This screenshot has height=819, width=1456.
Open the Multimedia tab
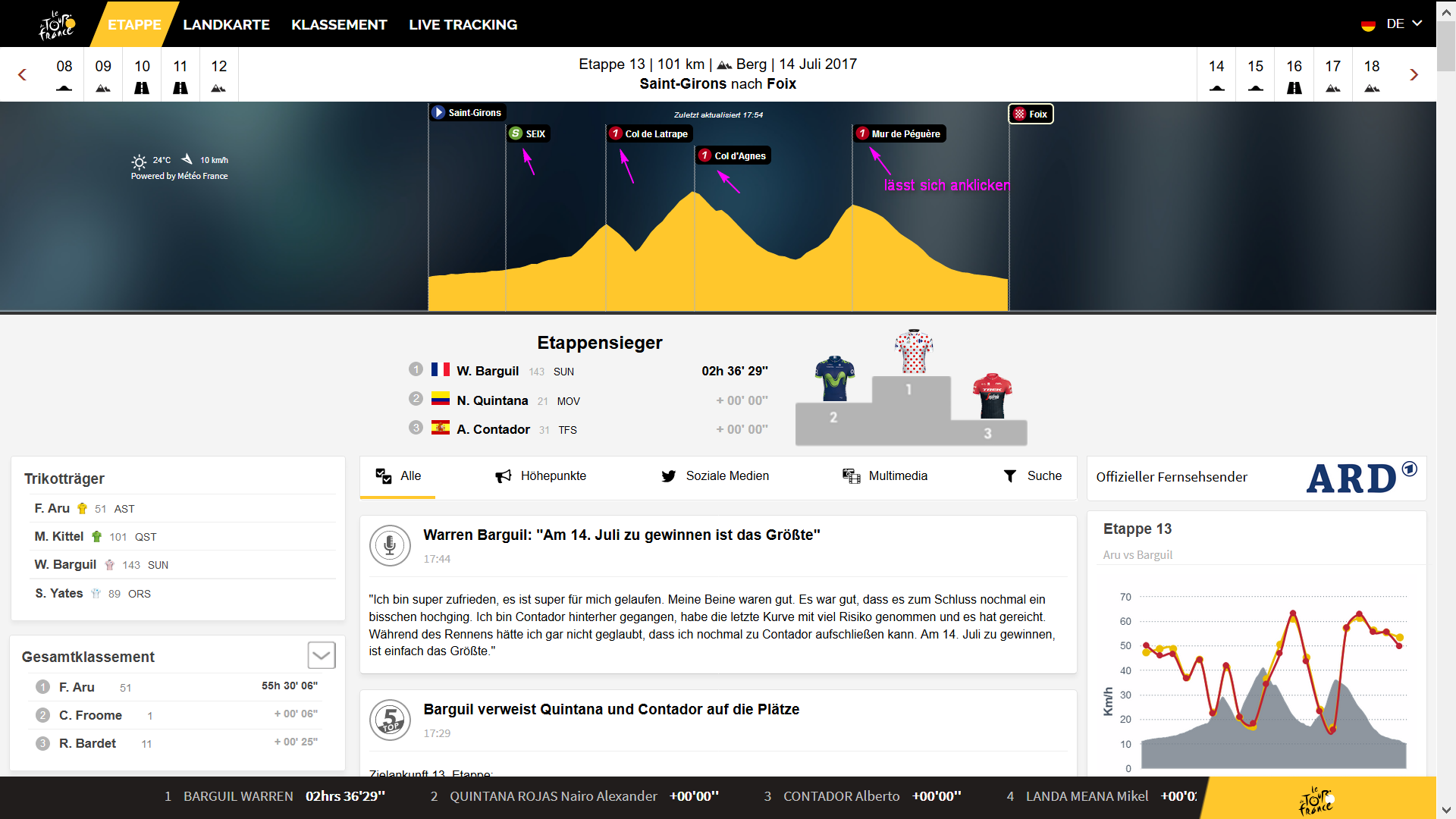[885, 476]
